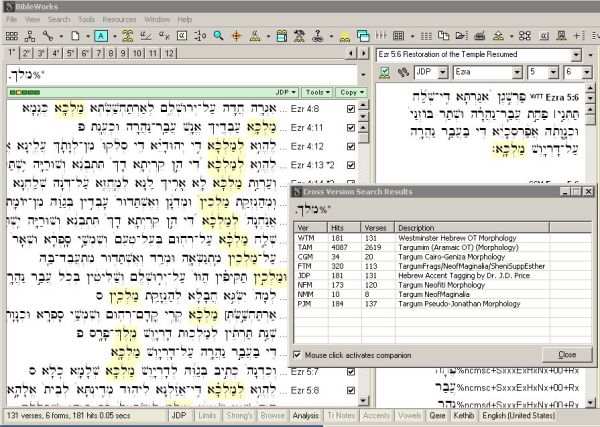The width and height of the screenshot is (600, 427).
Task: Click the chain link toolbar icon
Action: point(48,36)
